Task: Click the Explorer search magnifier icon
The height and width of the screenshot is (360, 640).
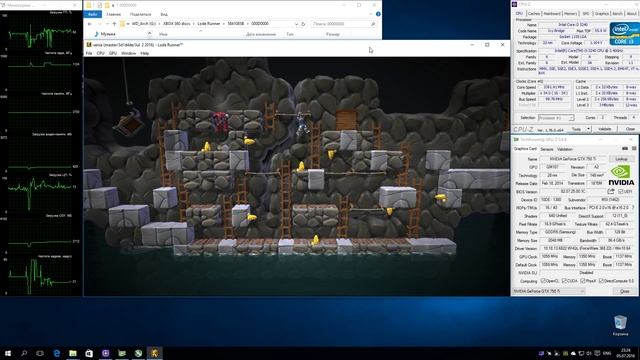Action: 373,24
